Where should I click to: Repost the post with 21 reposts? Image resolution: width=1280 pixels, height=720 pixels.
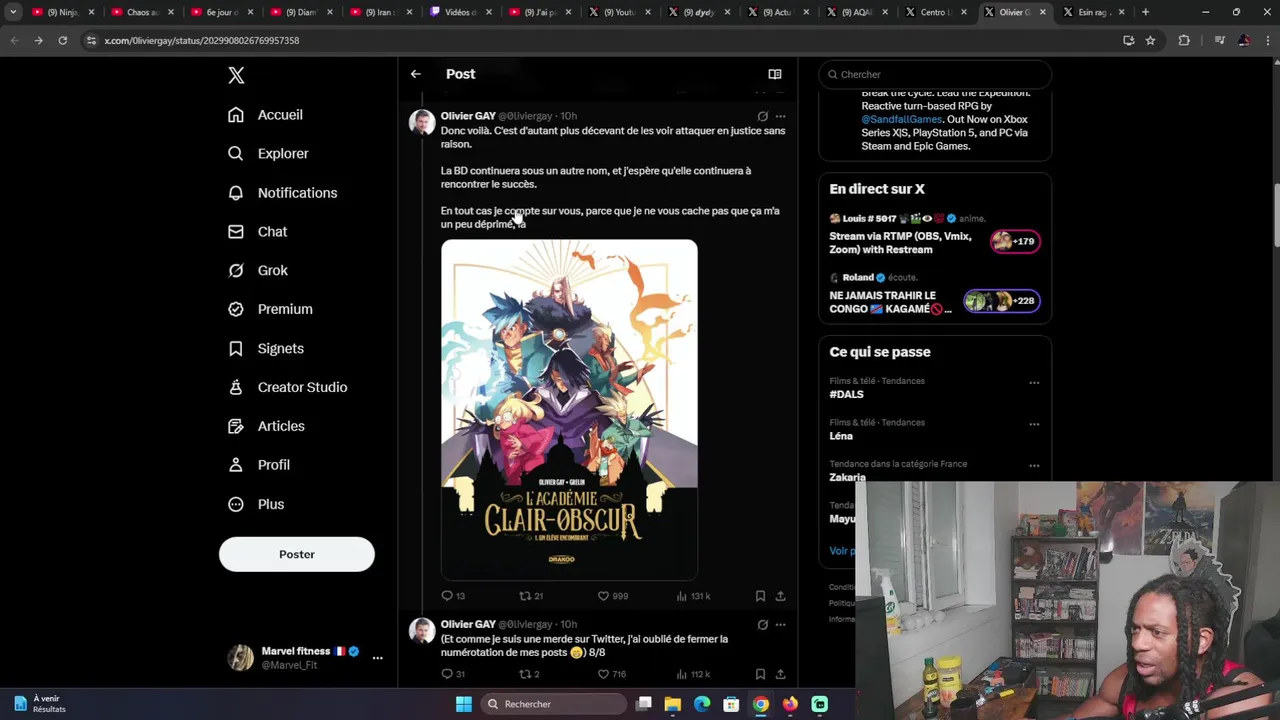point(531,596)
